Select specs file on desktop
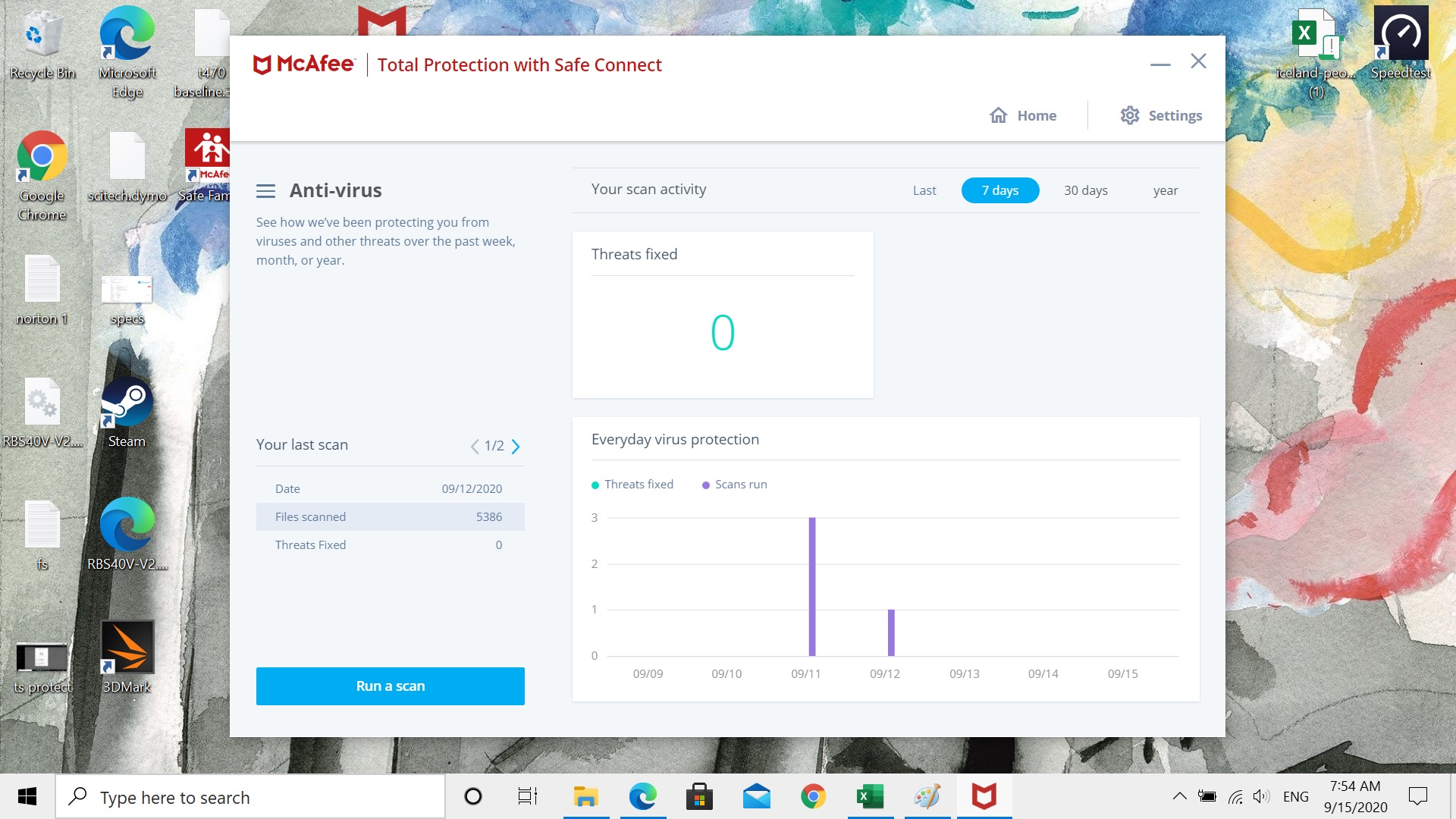The height and width of the screenshot is (819, 1456). [127, 300]
